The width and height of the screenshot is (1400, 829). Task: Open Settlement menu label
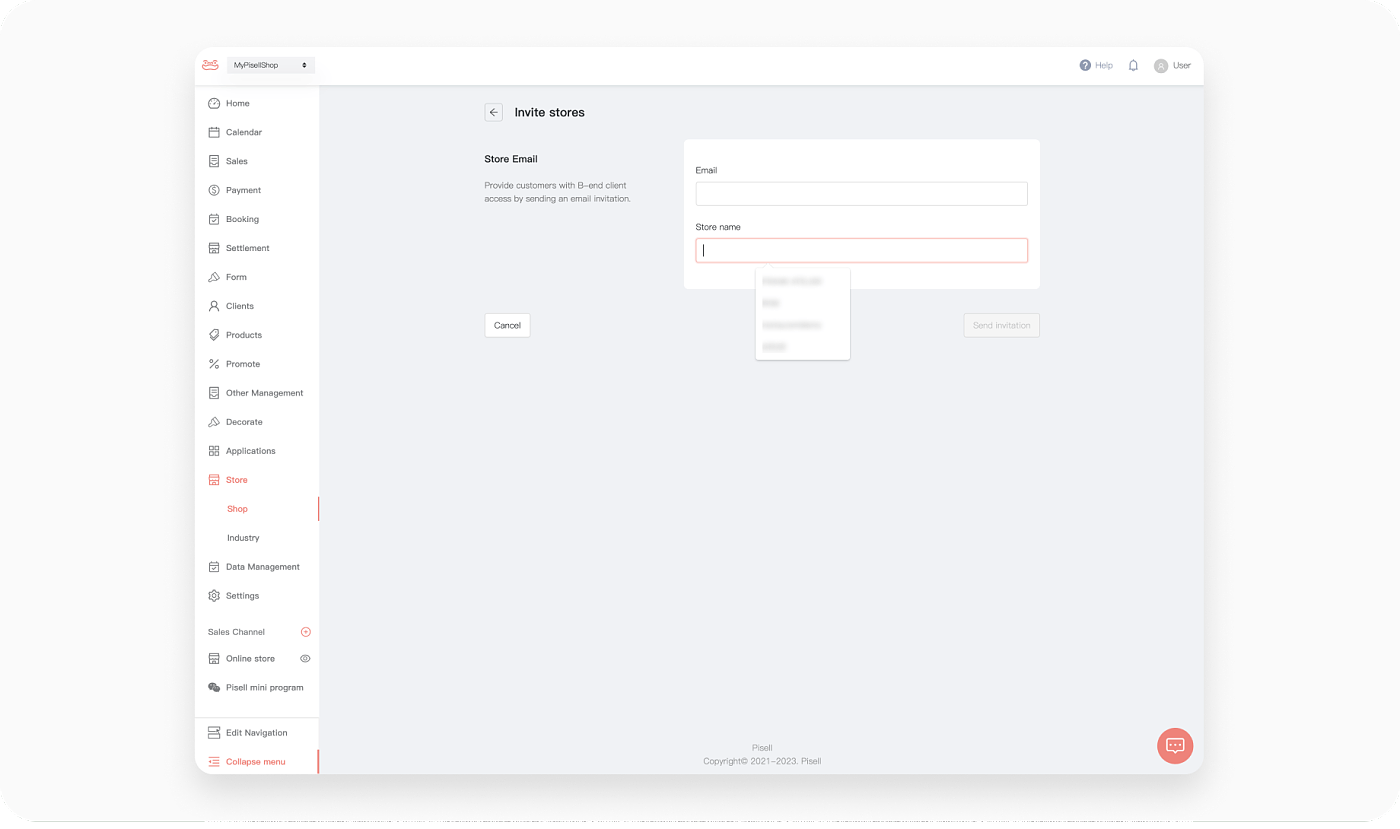click(x=248, y=248)
